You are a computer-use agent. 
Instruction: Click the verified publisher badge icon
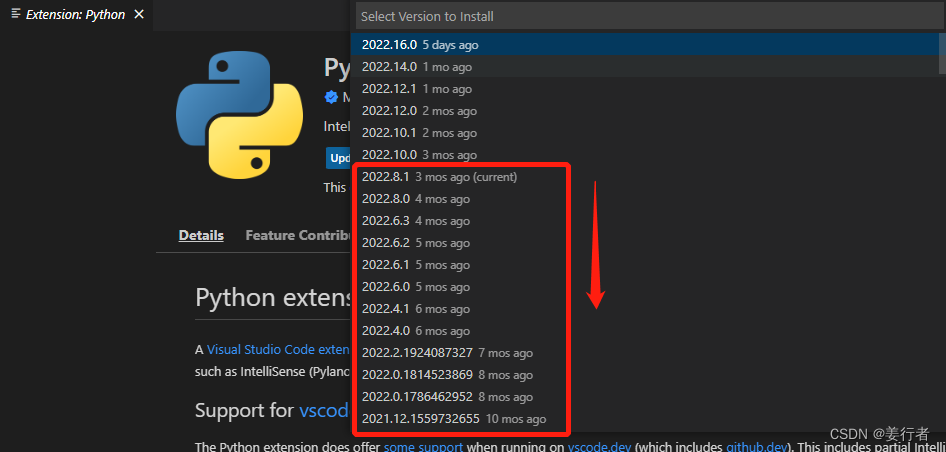[x=331, y=97]
